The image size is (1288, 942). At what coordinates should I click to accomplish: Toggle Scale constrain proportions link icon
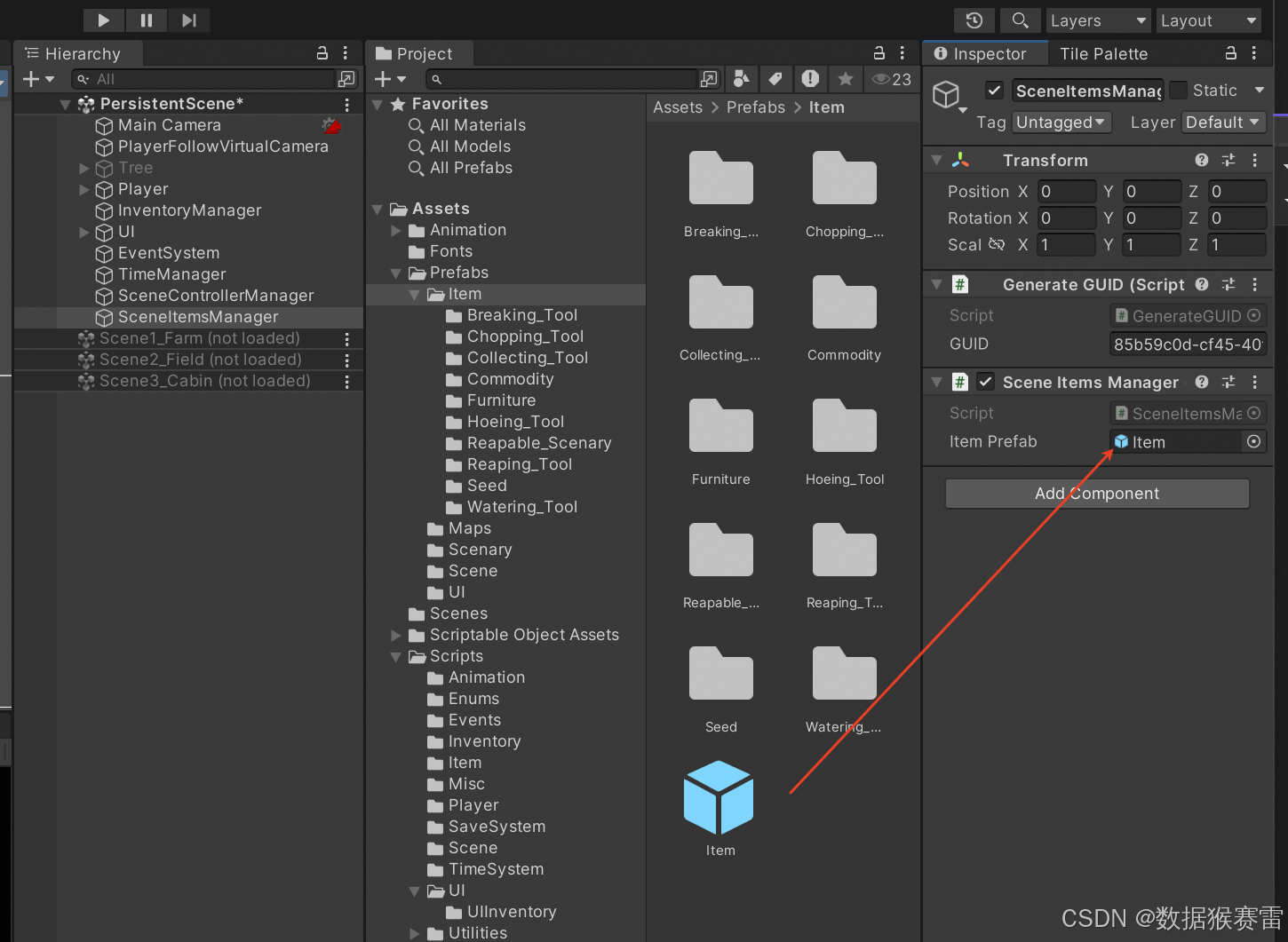click(997, 244)
